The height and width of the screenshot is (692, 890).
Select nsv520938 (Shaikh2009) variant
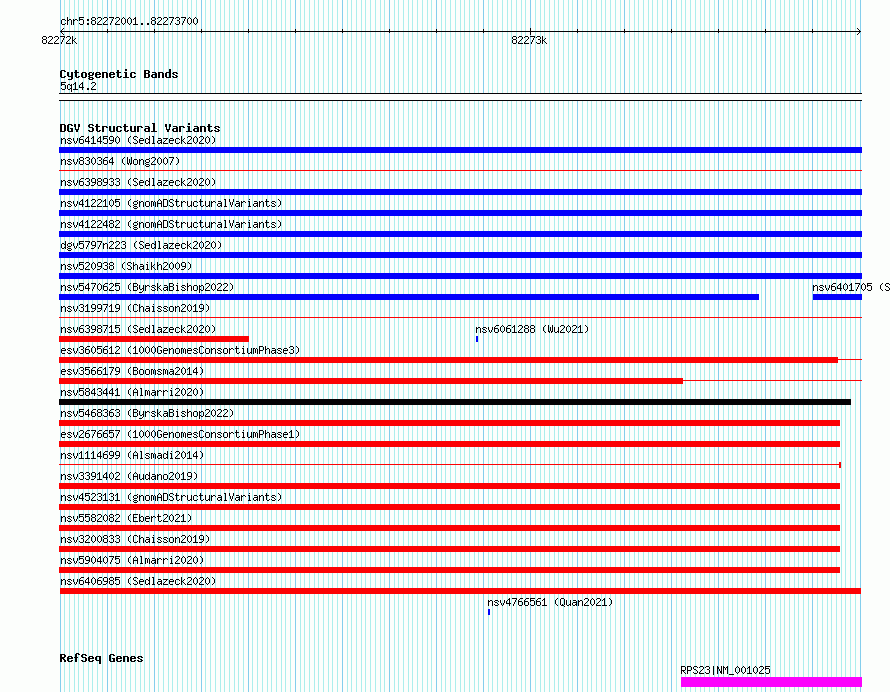126,266
